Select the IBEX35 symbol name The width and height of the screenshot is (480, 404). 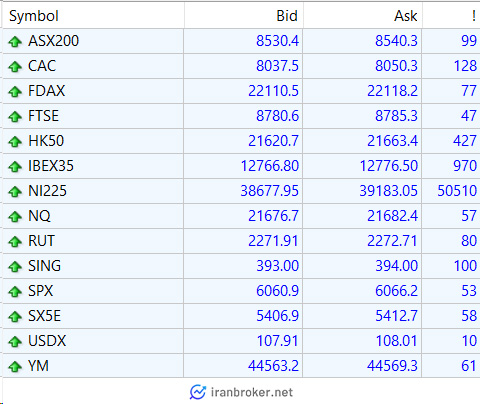click(x=51, y=166)
